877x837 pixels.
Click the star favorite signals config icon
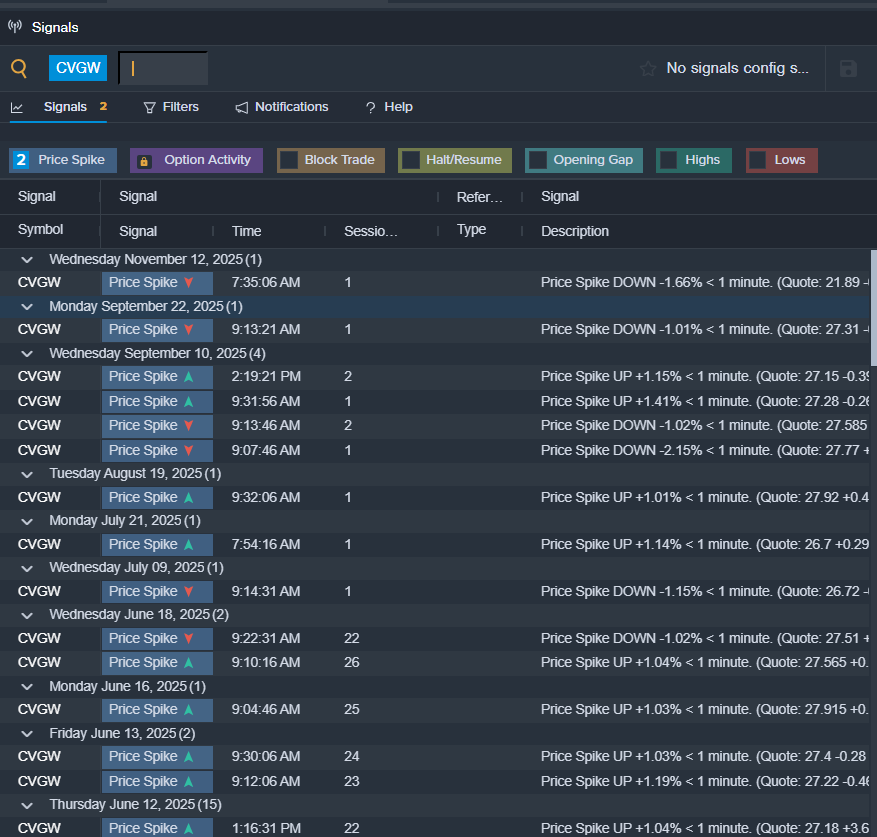coord(648,68)
